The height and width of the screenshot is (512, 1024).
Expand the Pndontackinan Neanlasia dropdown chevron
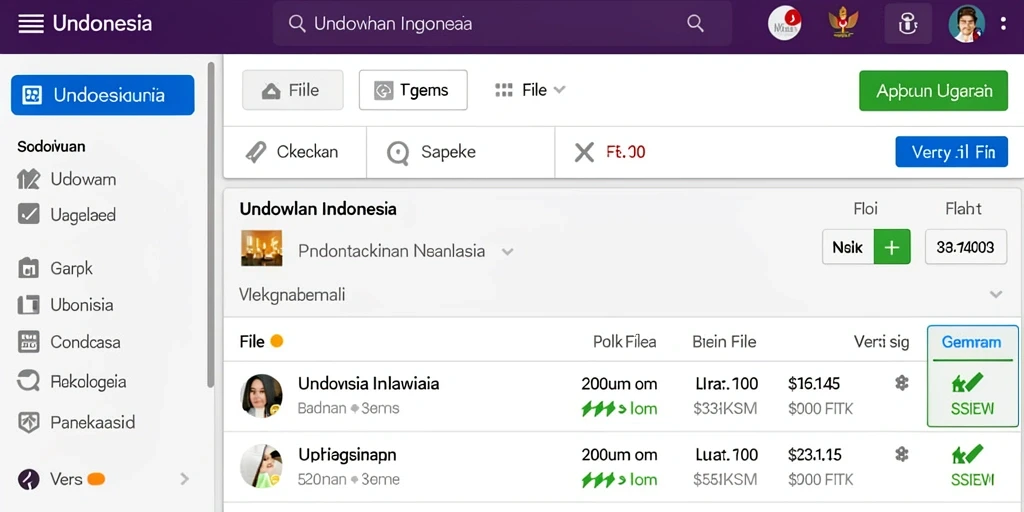507,251
